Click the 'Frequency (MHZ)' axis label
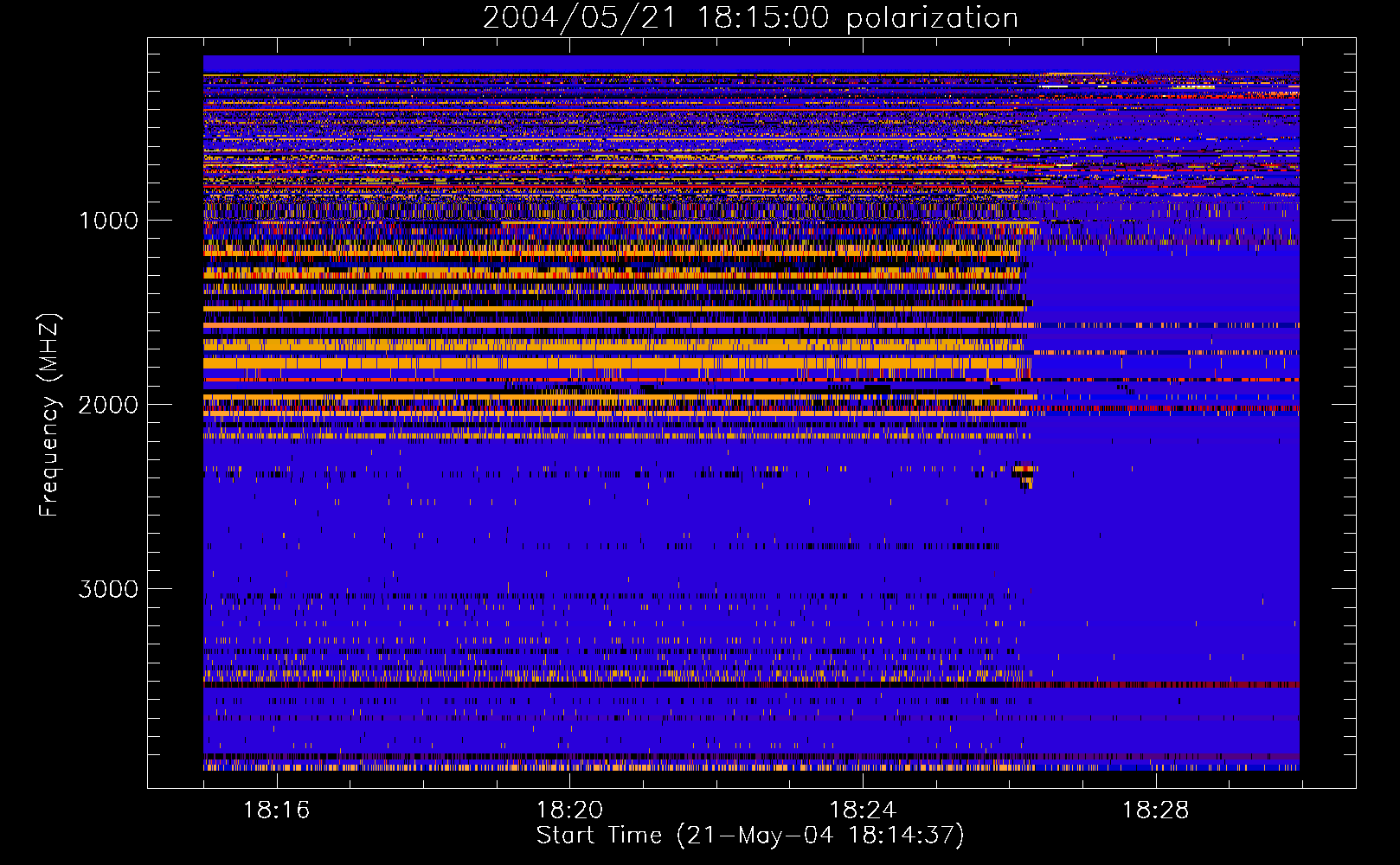Image resolution: width=1400 pixels, height=865 pixels. tap(50, 415)
